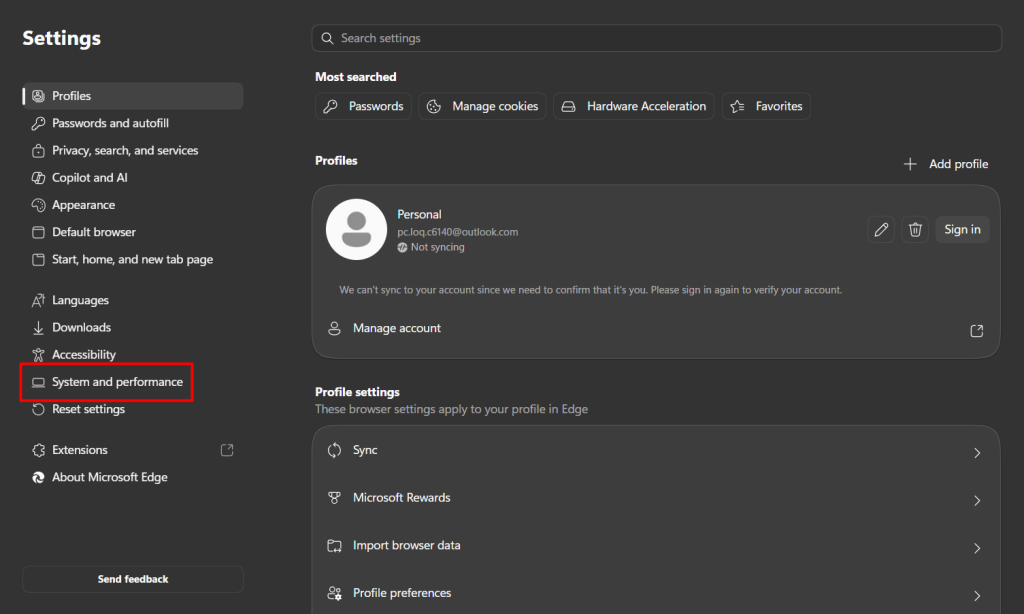
Task: Open About Microsoft Edge page
Action: coord(133,477)
